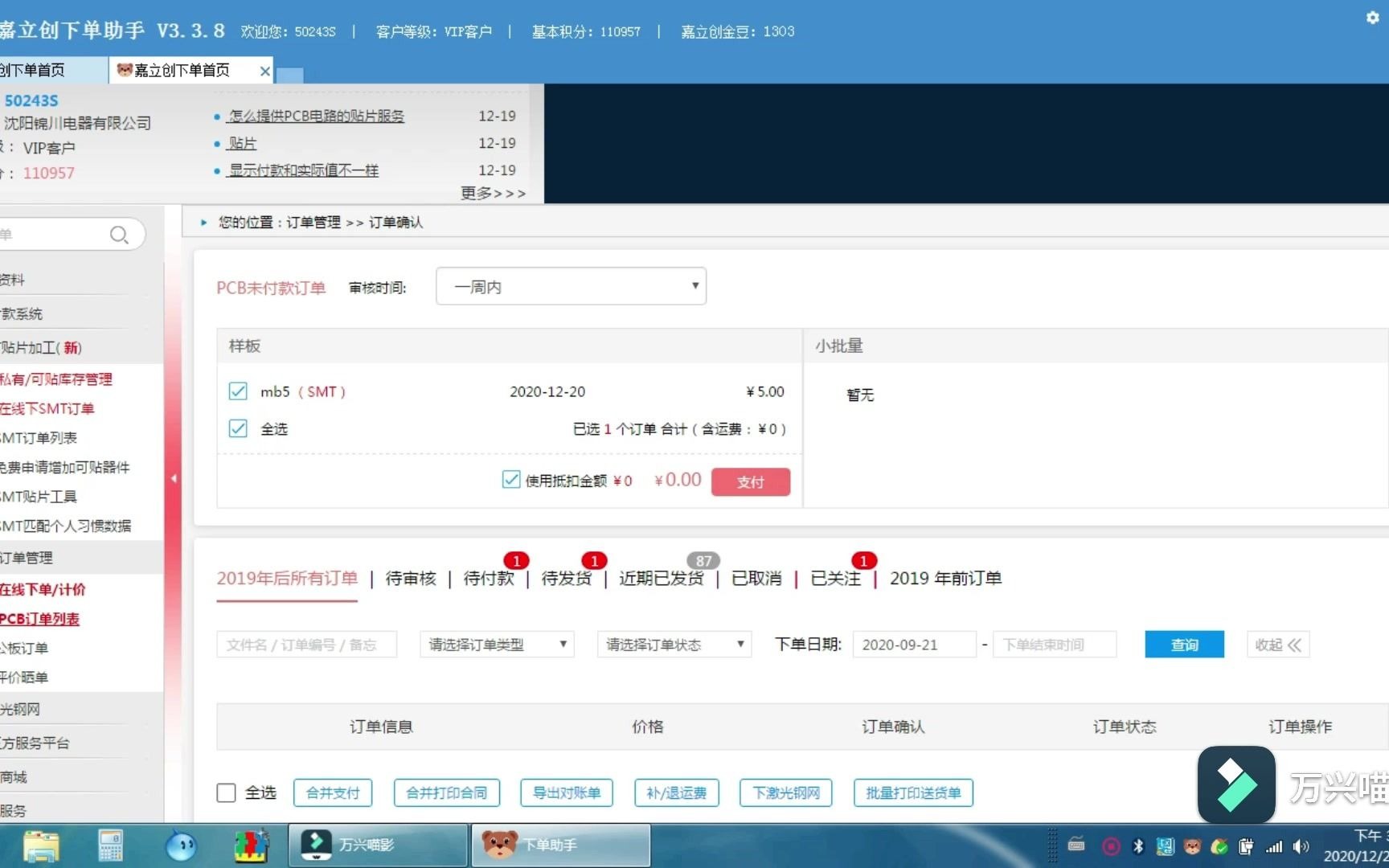1389x868 pixels.
Task: Select the 待发货 tab
Action: [x=567, y=578]
